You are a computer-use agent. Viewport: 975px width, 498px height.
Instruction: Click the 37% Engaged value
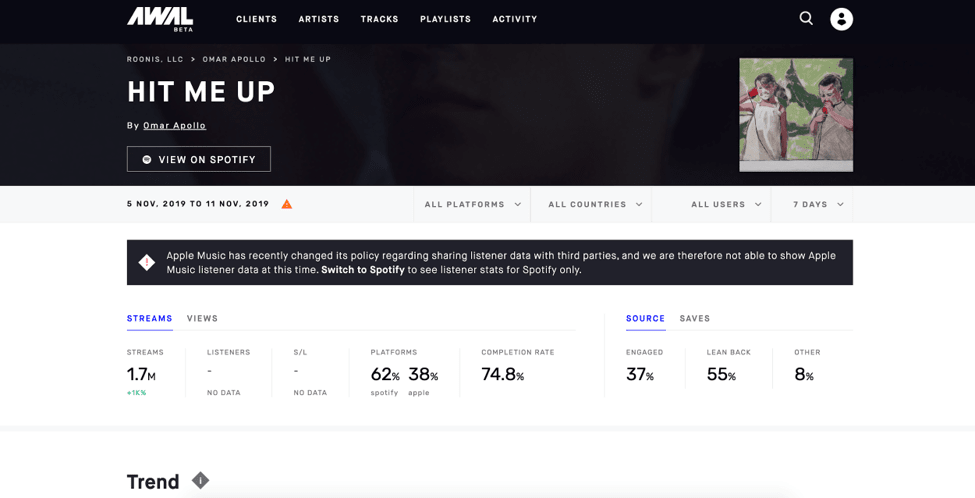coord(640,374)
